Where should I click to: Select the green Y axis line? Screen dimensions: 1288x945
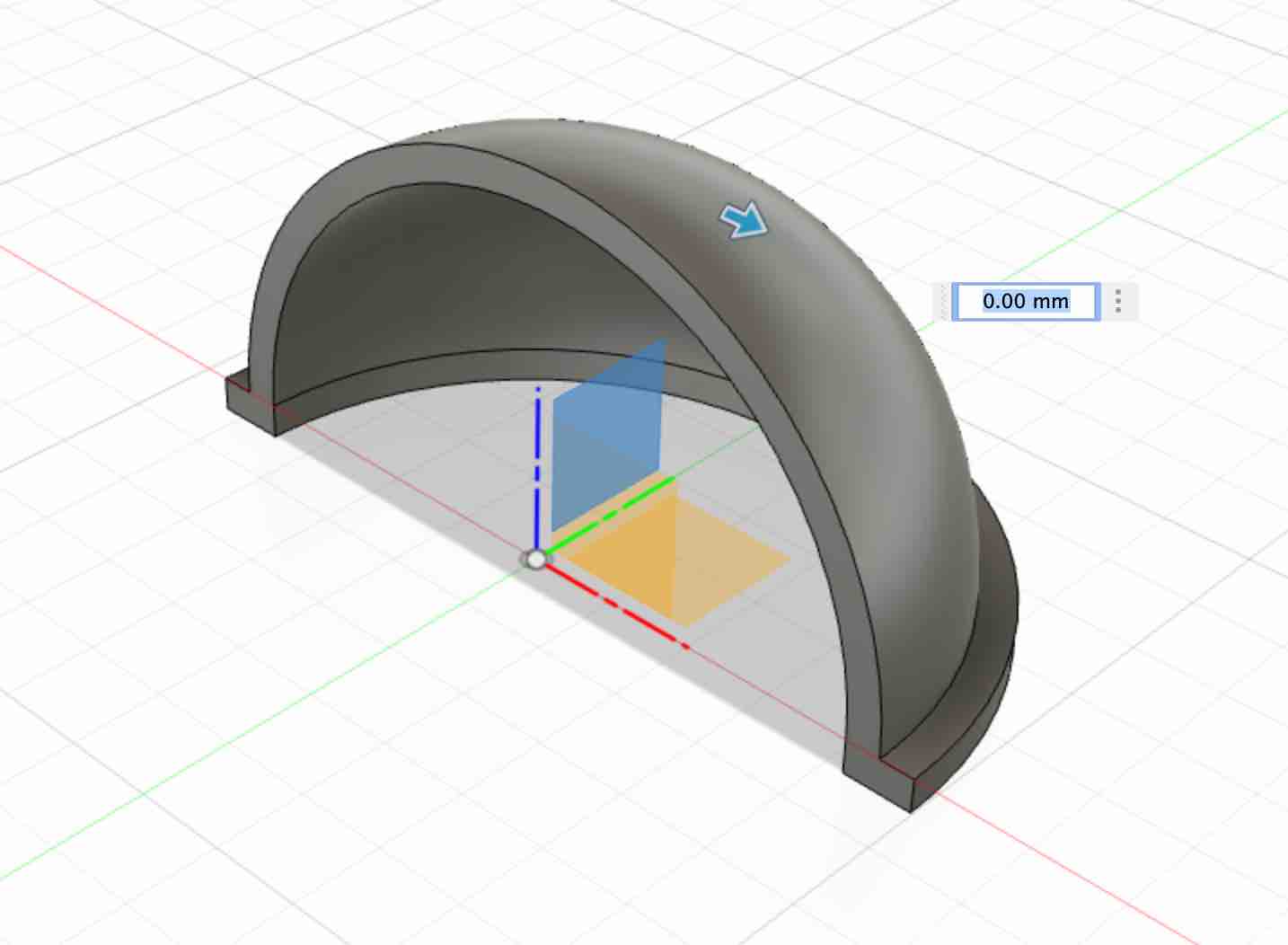[x=611, y=515]
